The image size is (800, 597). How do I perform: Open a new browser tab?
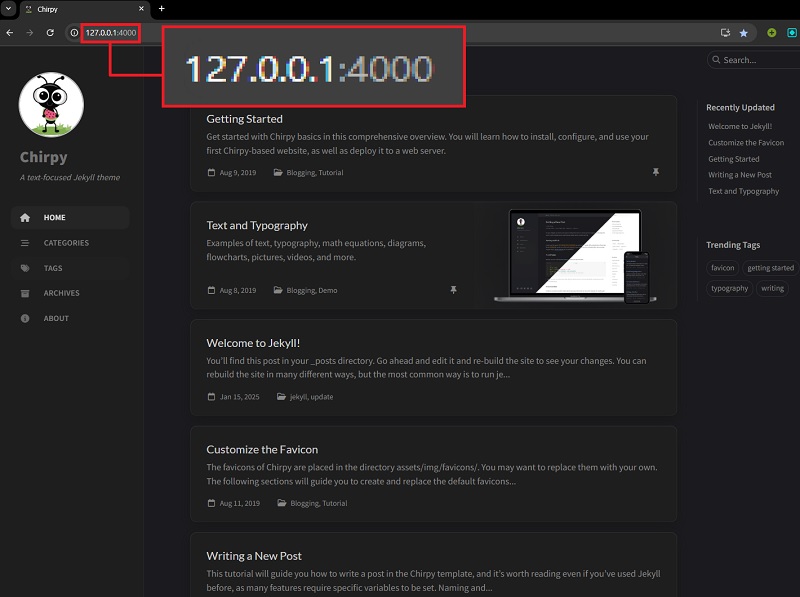(162, 9)
